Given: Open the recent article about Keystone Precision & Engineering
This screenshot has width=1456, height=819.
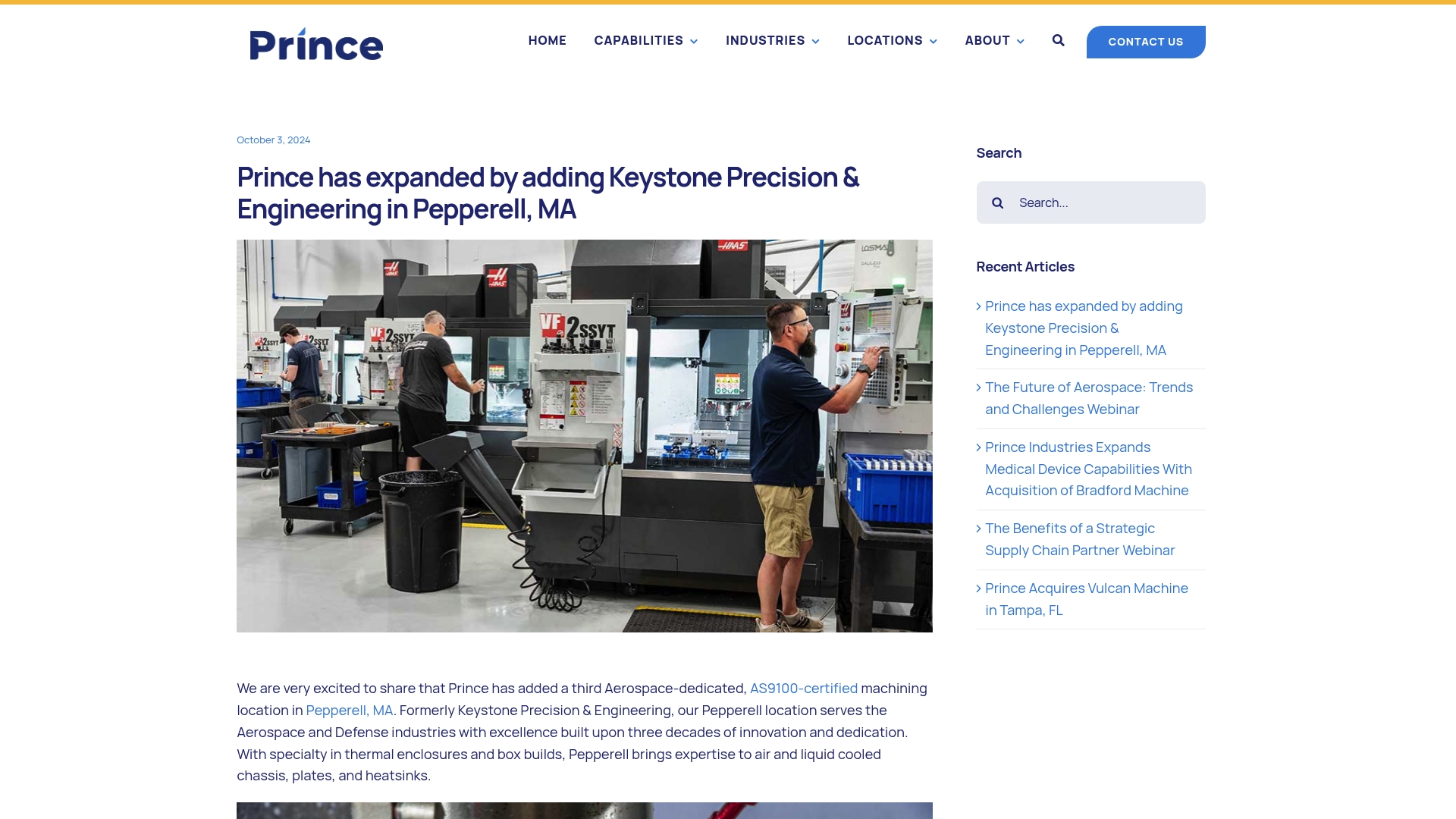Looking at the screenshot, I should click(x=1085, y=328).
